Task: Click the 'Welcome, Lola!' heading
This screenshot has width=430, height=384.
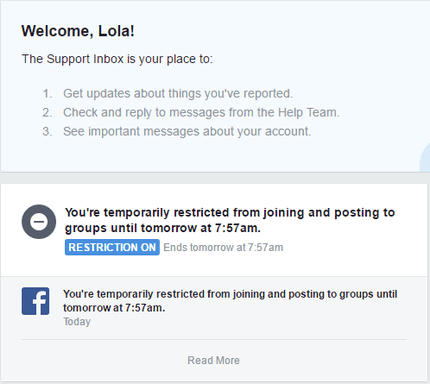Action: 78,31
